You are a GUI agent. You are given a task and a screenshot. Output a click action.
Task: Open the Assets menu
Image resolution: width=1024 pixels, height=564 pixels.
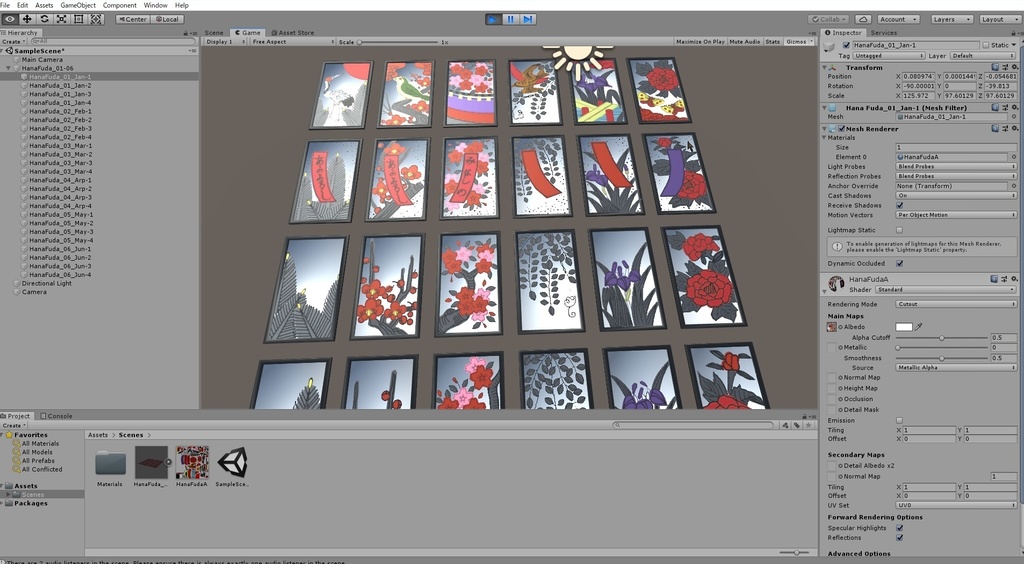point(44,5)
